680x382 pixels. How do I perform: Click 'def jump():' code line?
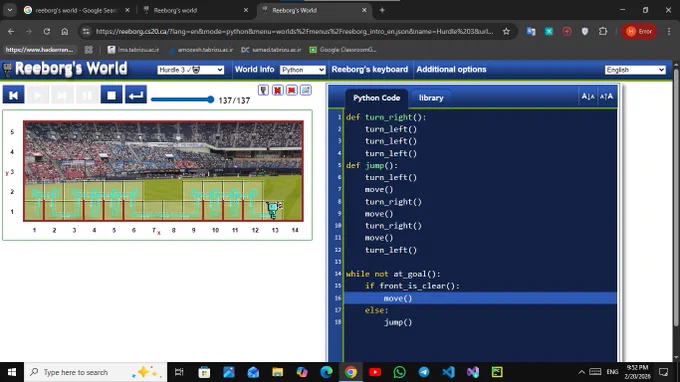pyautogui.click(x=372, y=166)
